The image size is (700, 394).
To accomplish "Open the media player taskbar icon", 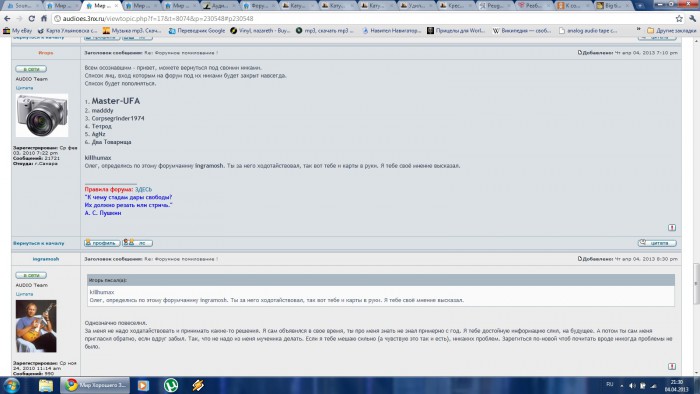I will (143, 385).
